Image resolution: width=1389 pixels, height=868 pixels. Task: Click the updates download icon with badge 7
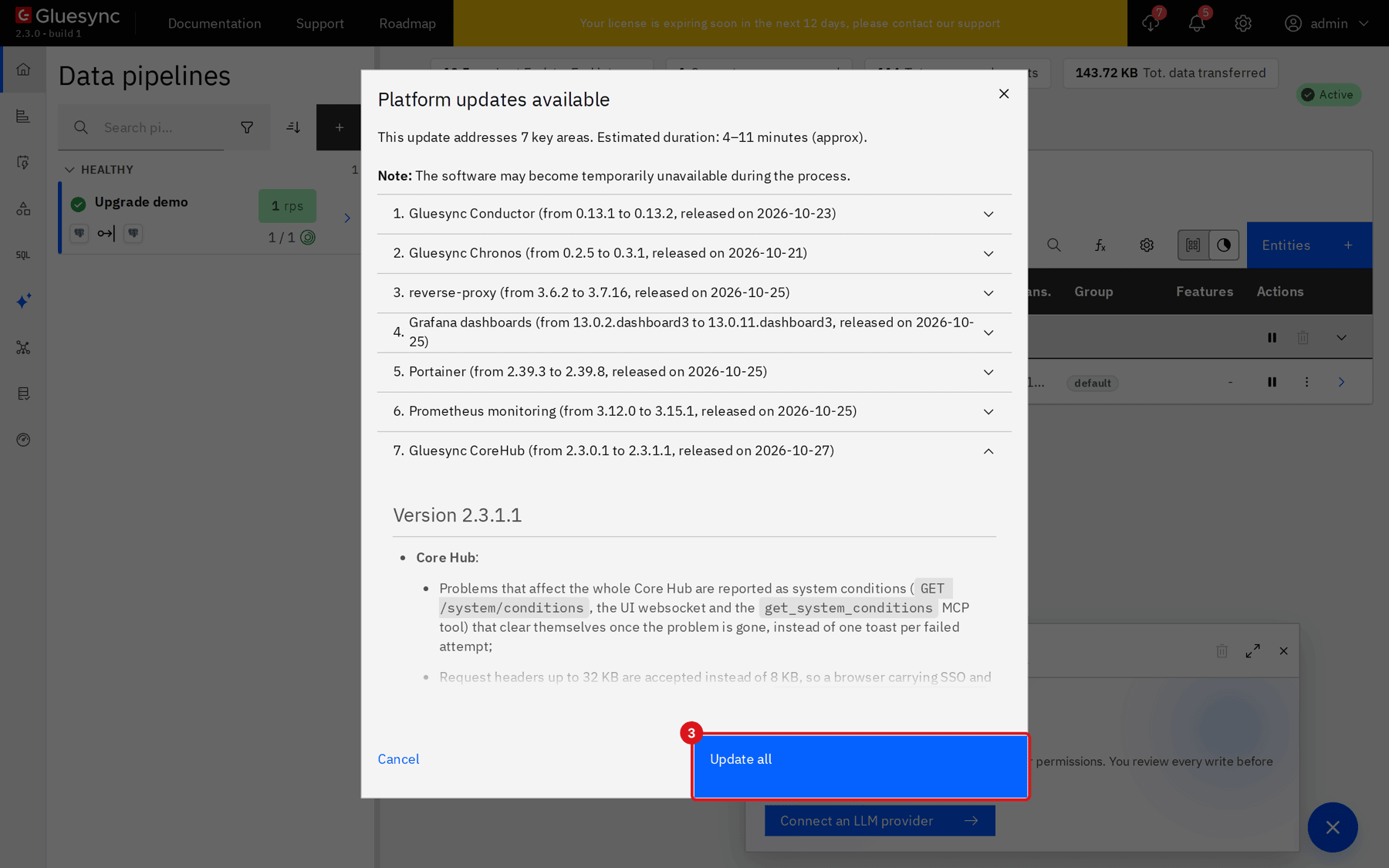[x=1151, y=23]
